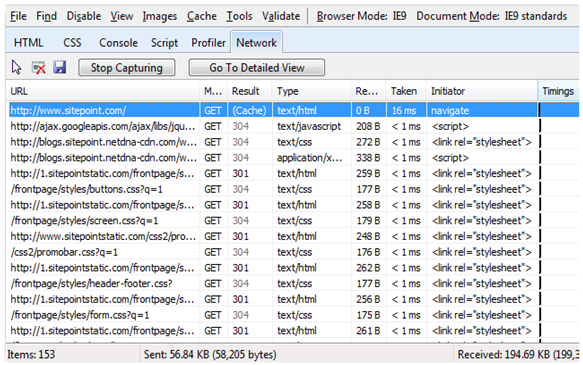Click the 248 B received cell

click(x=368, y=236)
